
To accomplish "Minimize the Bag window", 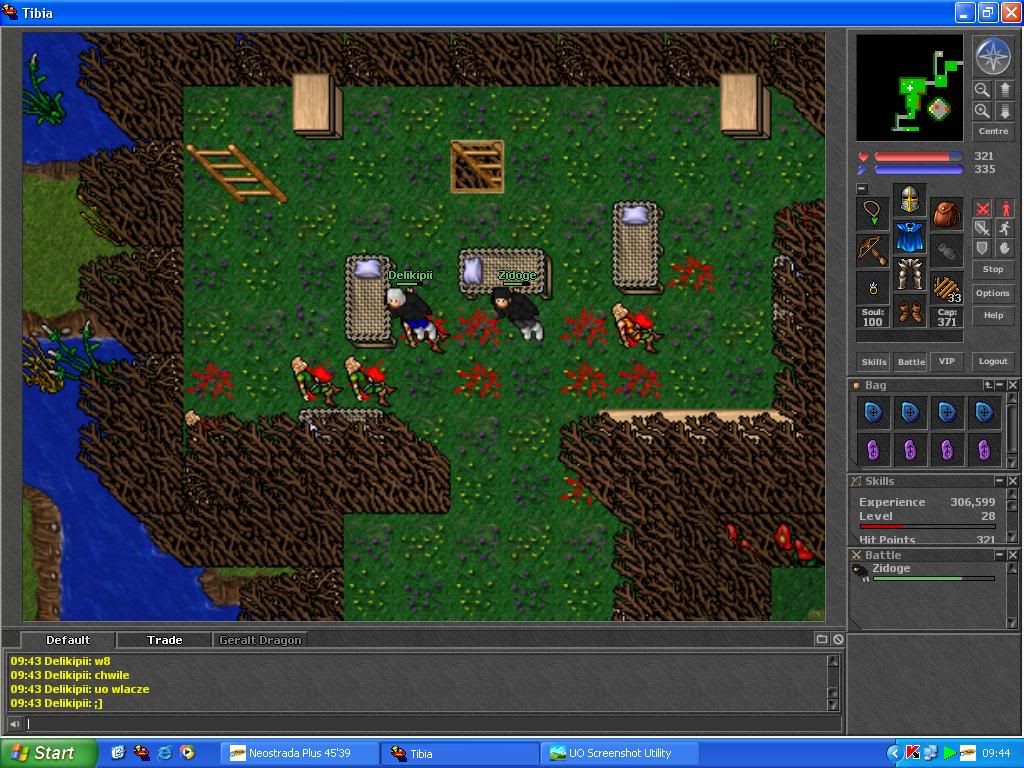I will click(x=999, y=385).
